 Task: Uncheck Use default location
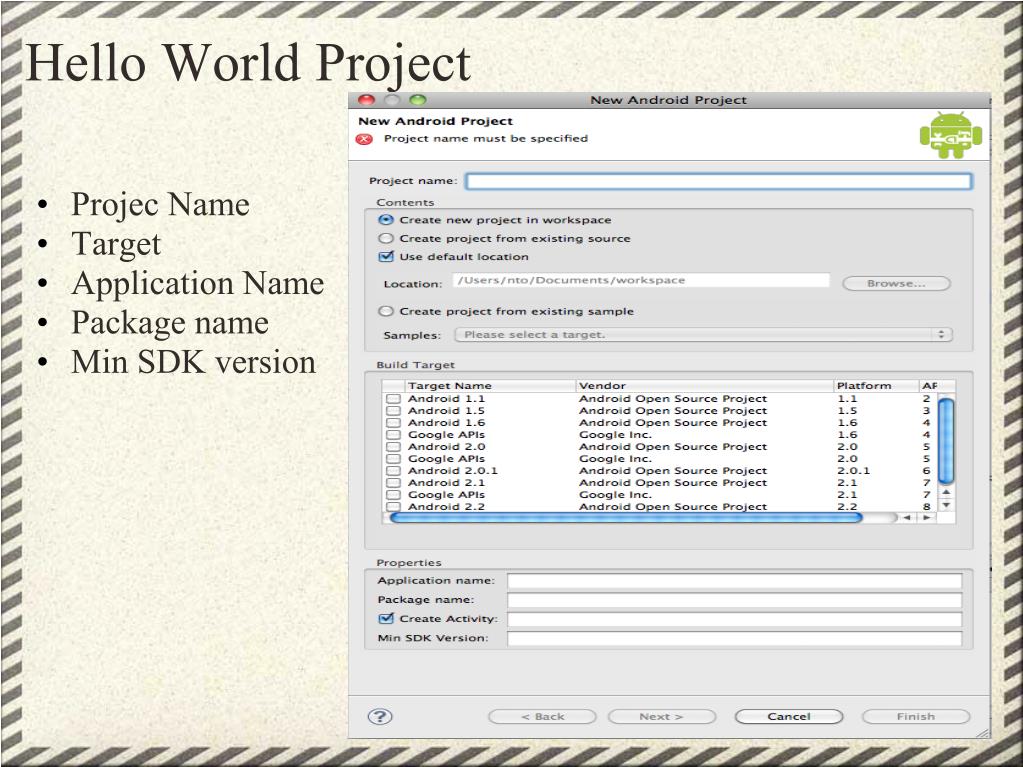pos(386,256)
